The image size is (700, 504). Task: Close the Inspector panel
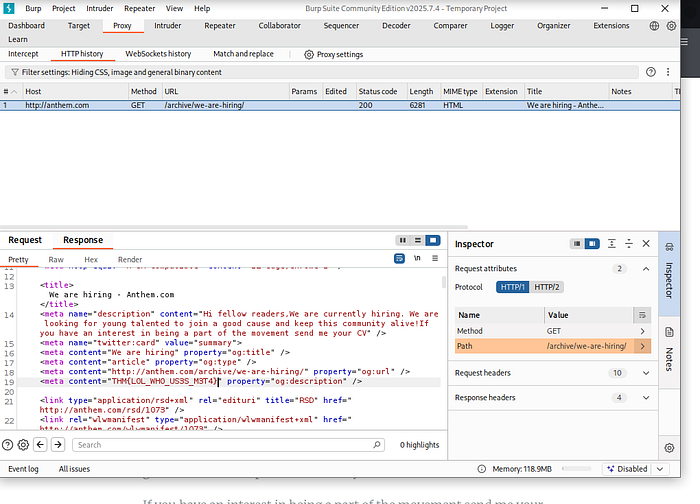646,244
